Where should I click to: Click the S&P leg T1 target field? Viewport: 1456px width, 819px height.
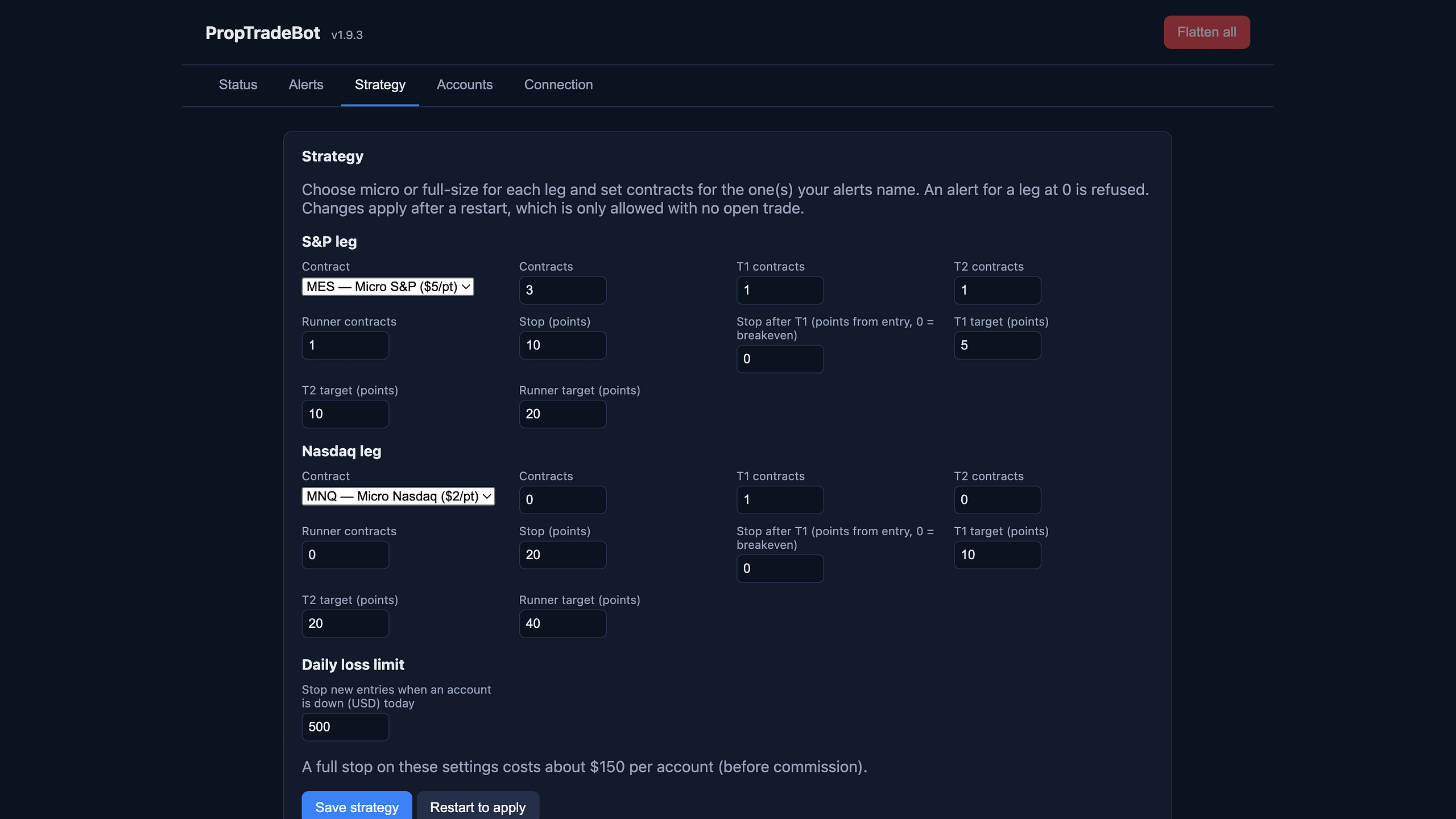click(998, 345)
